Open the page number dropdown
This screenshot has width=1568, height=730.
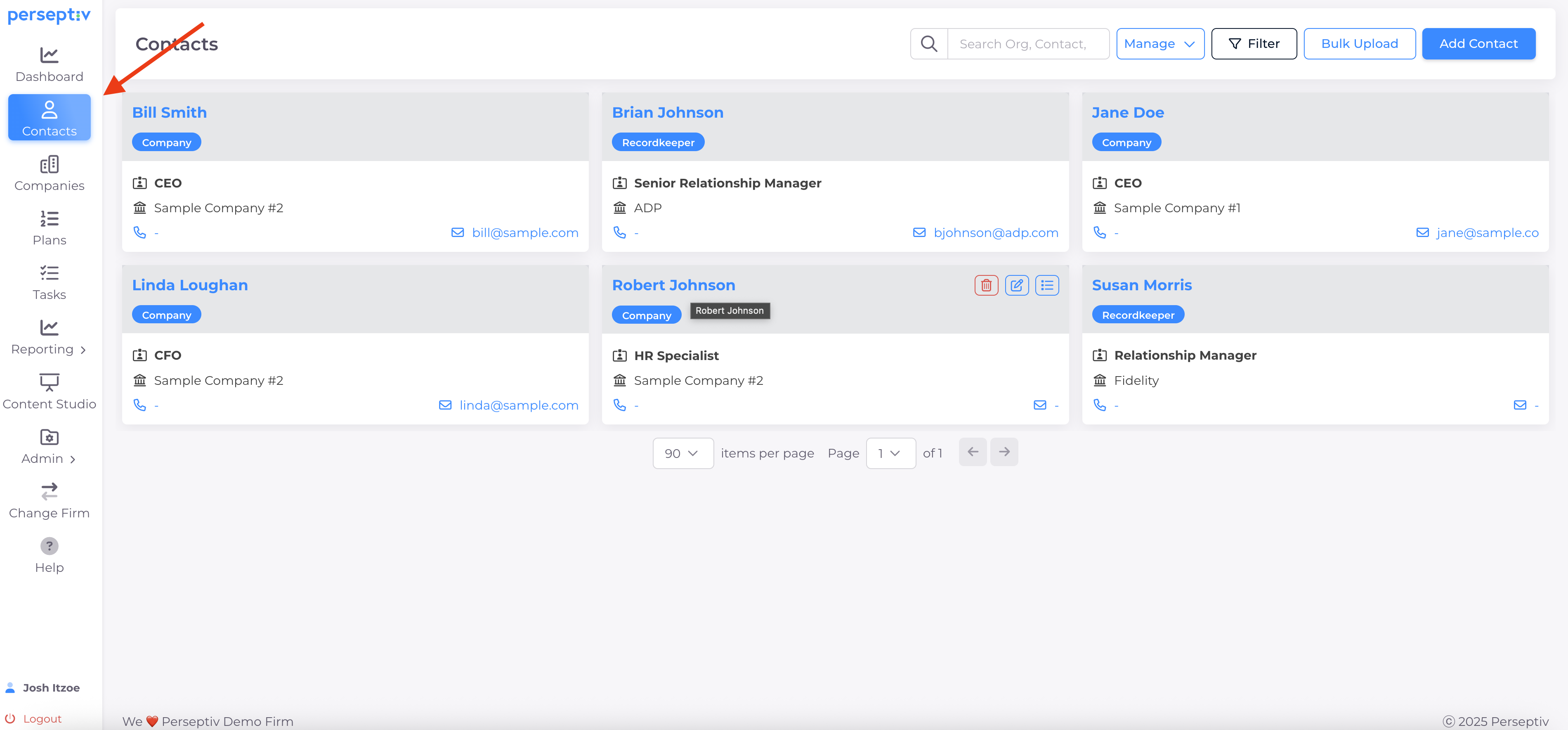pos(890,453)
